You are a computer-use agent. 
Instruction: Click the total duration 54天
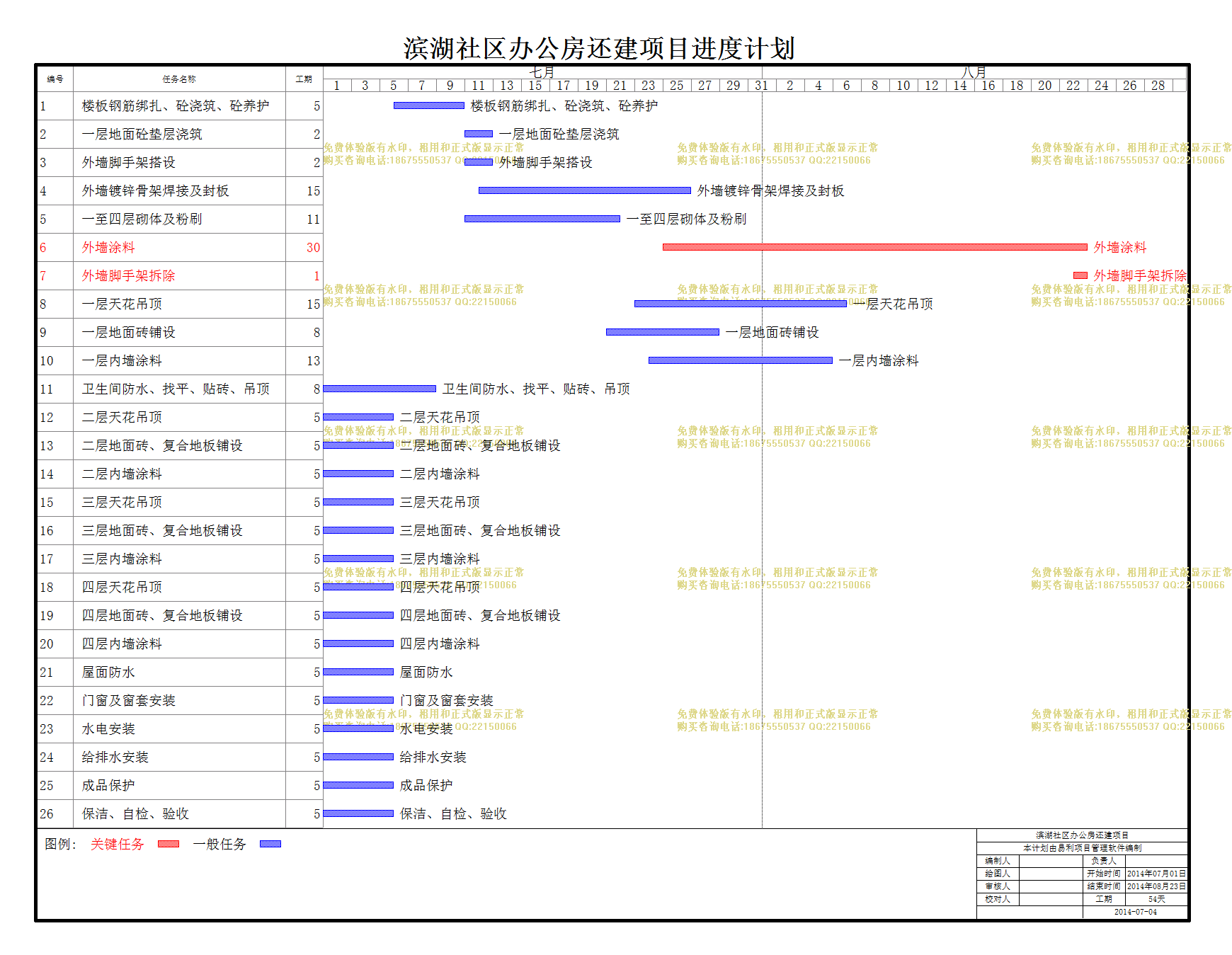(1156, 899)
